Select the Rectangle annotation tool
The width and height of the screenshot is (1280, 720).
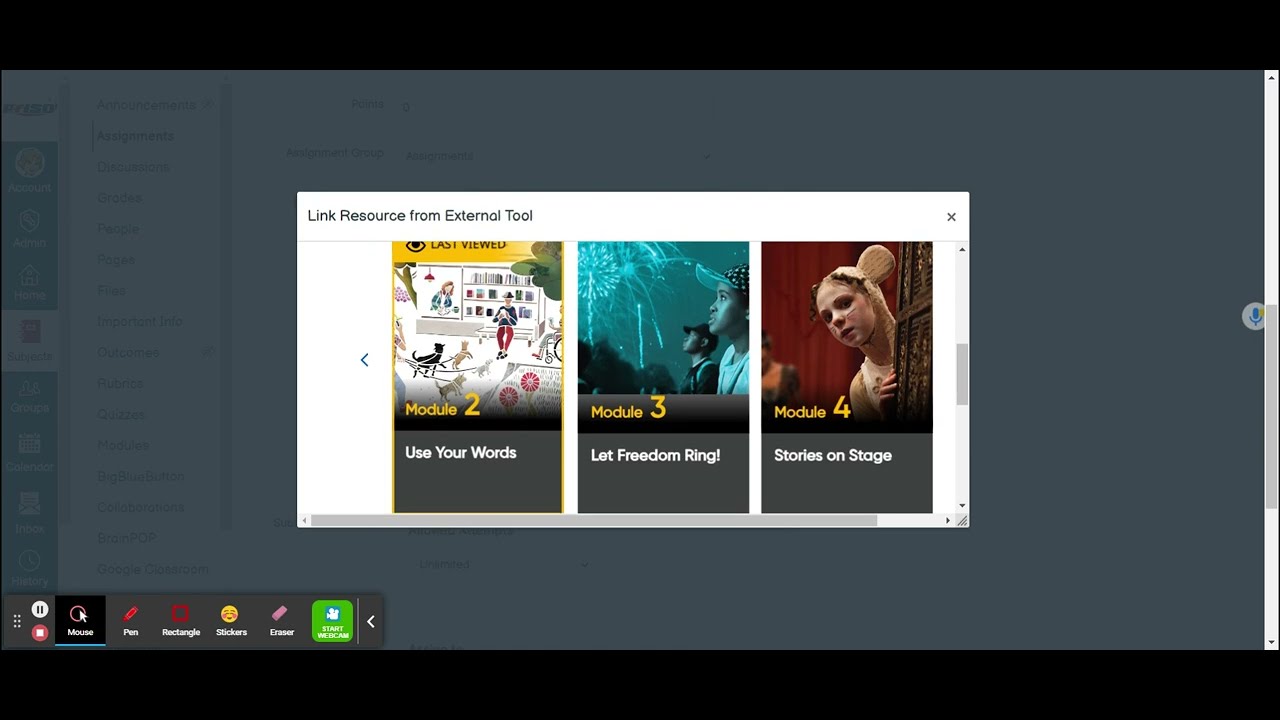(181, 620)
